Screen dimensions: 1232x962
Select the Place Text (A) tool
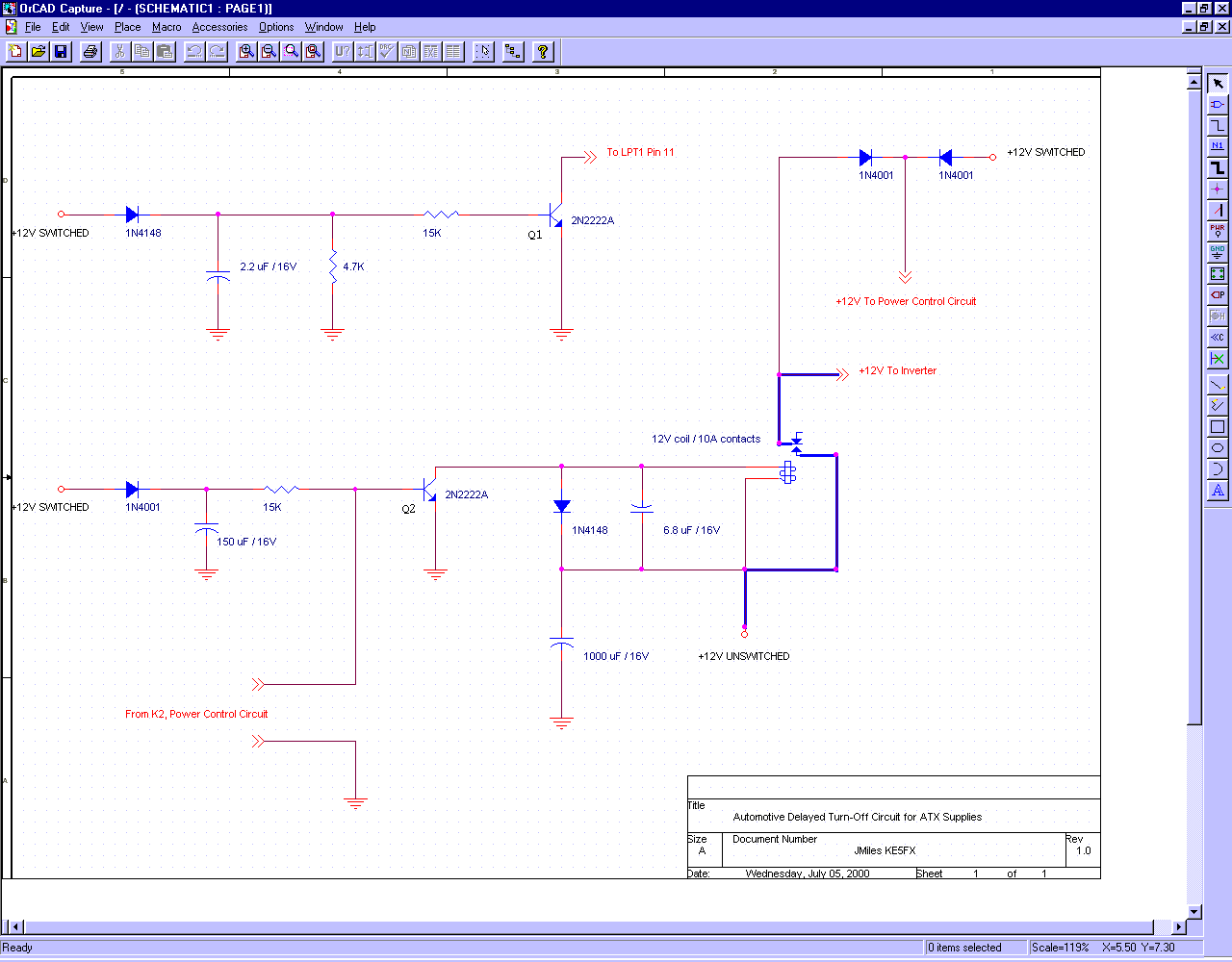point(1218,491)
